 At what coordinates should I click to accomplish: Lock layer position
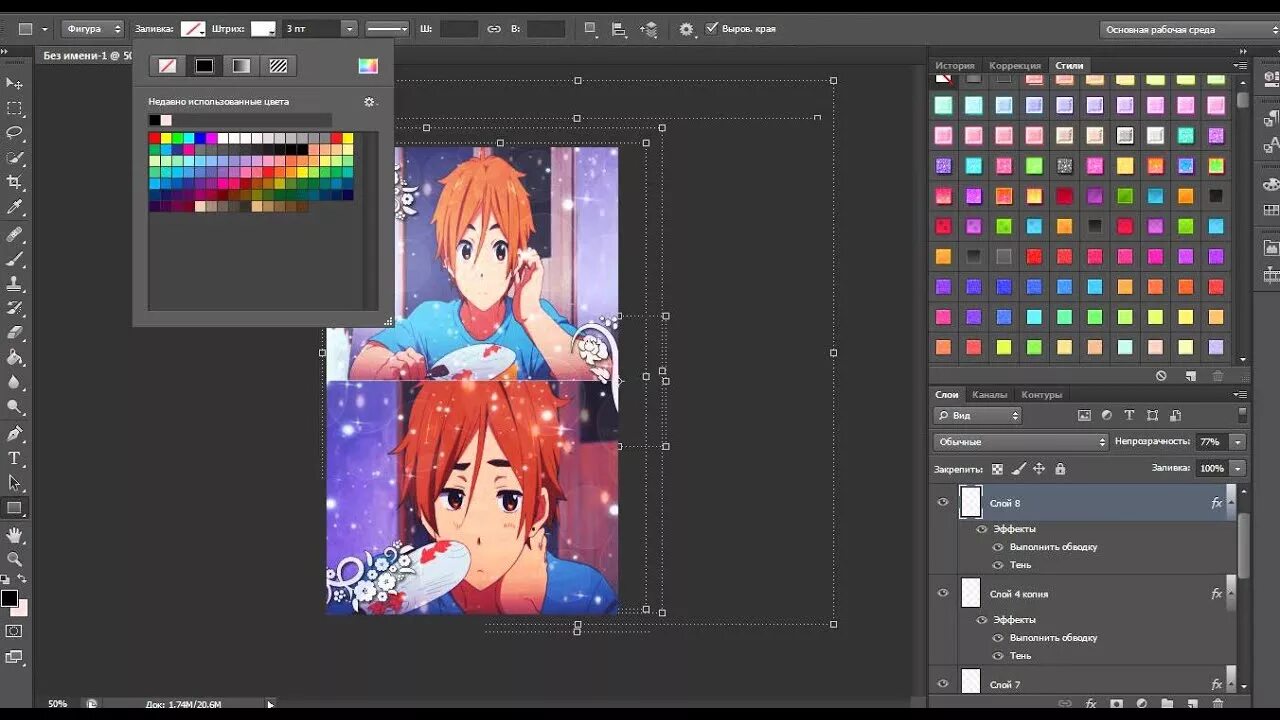1039,468
